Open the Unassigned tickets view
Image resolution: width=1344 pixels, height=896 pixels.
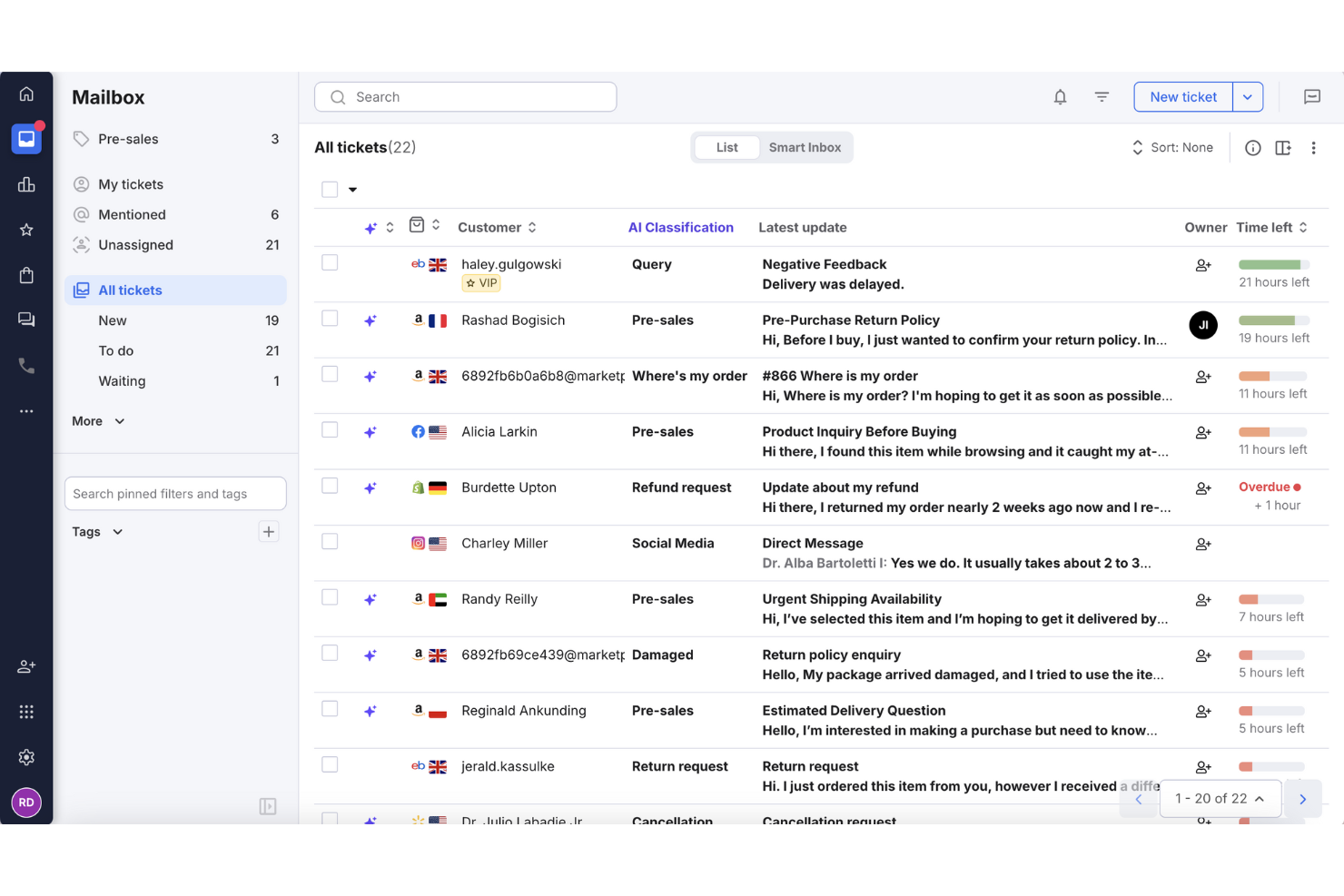click(134, 244)
